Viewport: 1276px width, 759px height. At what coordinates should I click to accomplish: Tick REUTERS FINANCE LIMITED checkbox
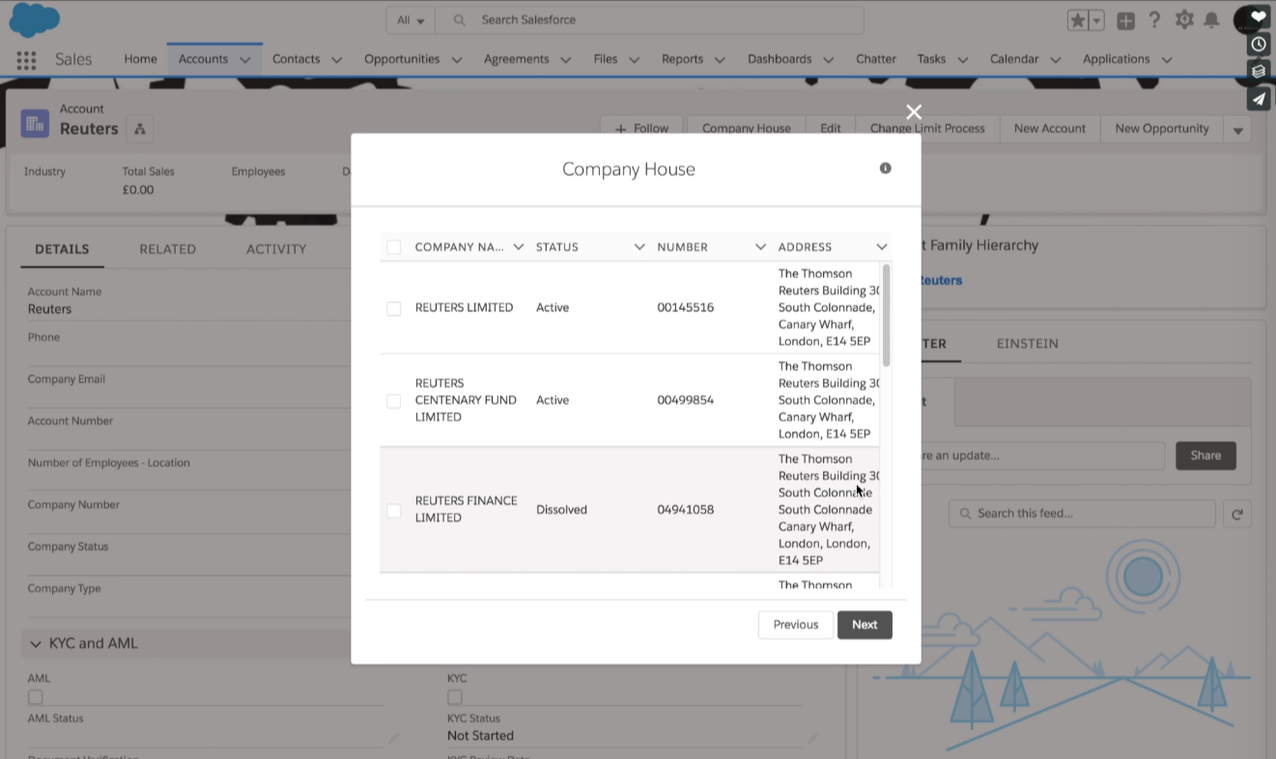pyautogui.click(x=394, y=511)
